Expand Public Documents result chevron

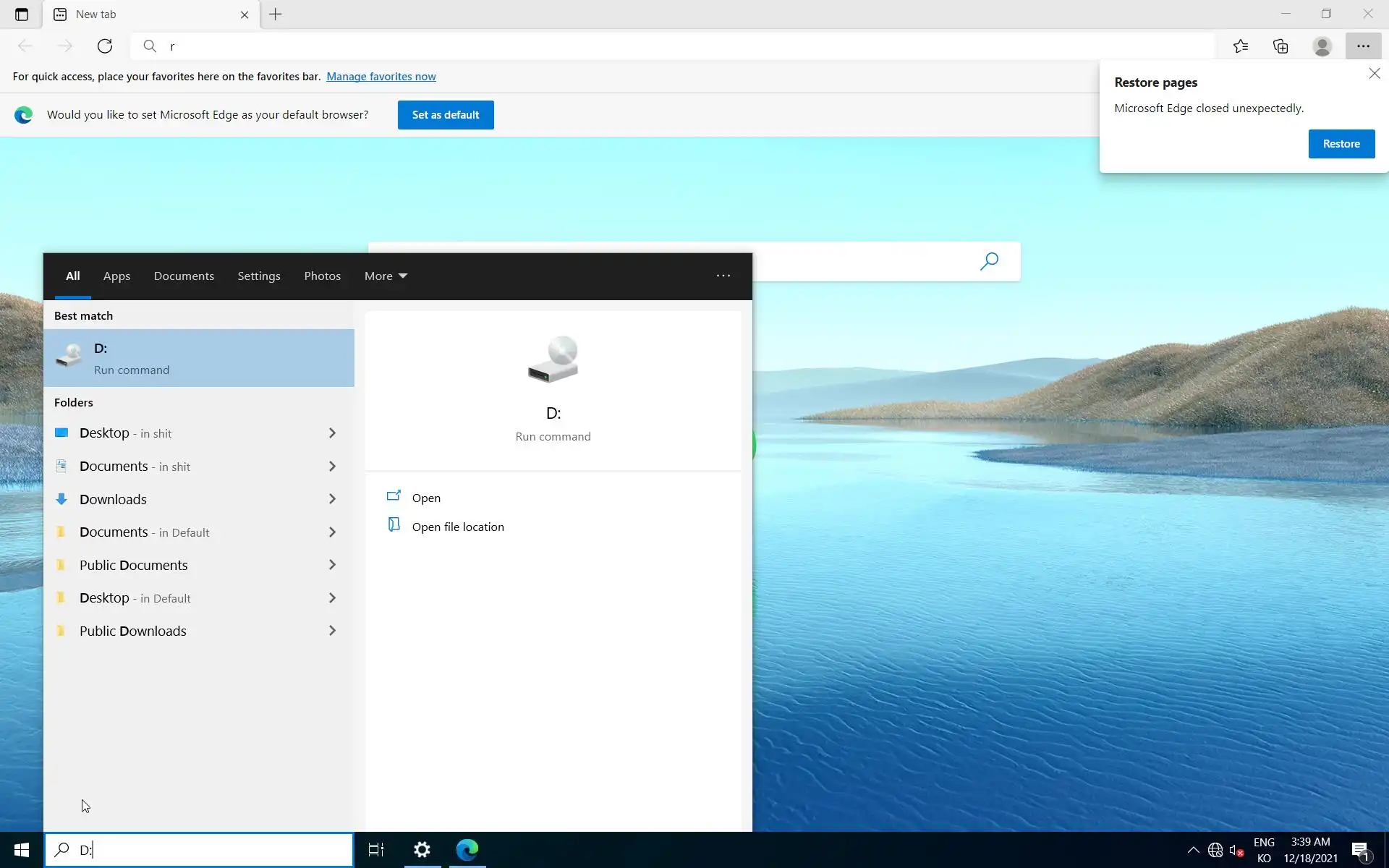332,565
